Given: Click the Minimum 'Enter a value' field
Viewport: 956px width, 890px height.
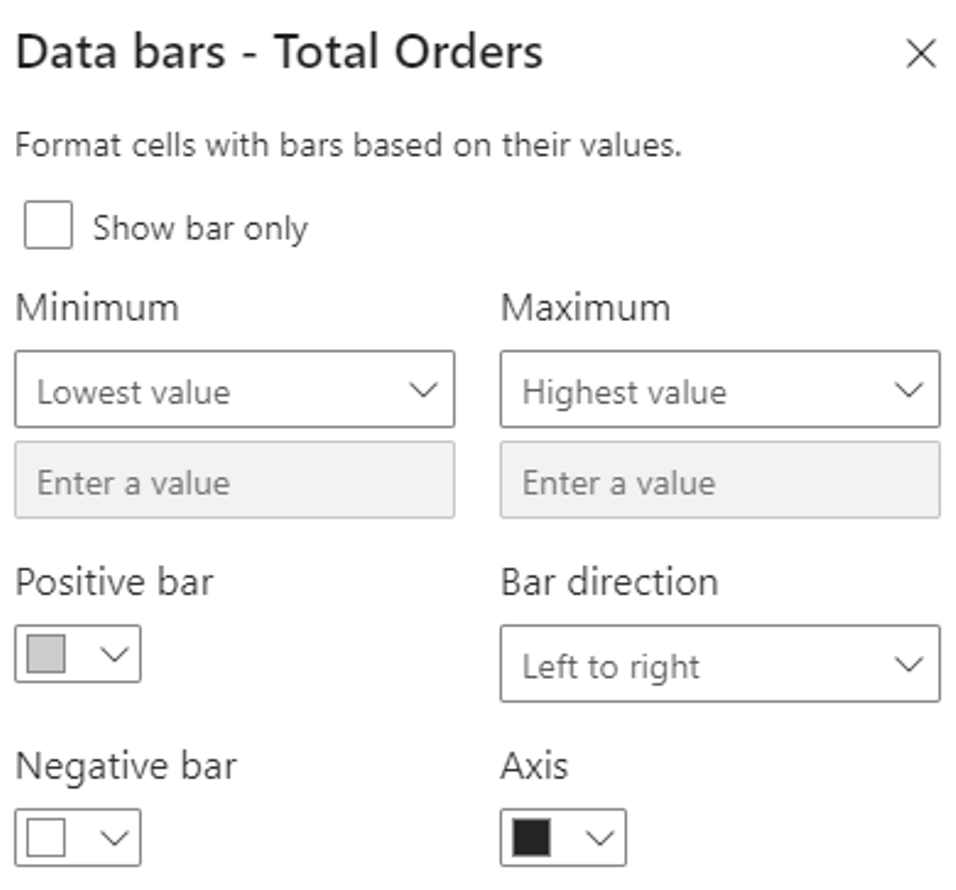Looking at the screenshot, I should [x=234, y=481].
